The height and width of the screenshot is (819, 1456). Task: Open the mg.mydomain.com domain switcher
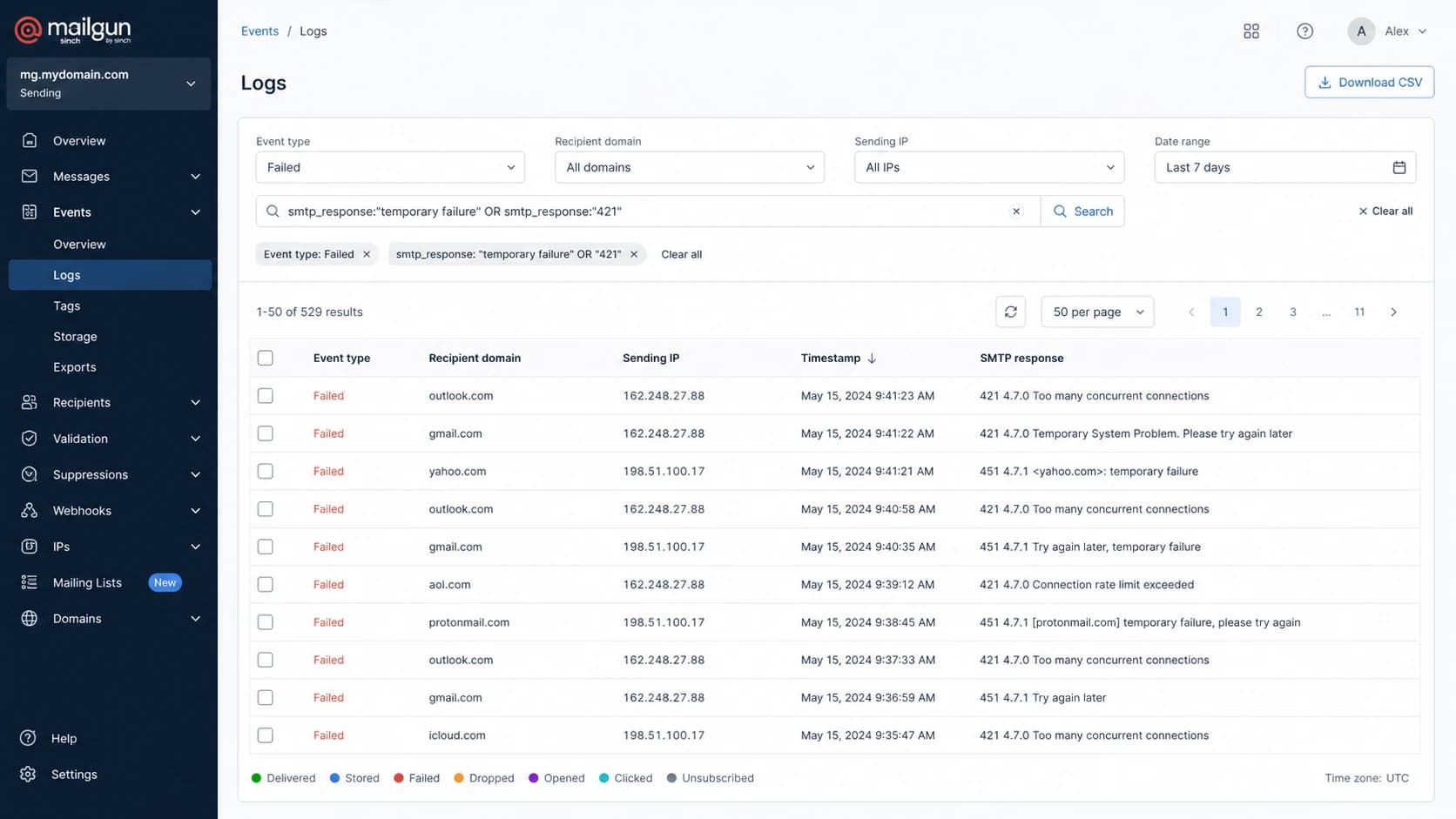(109, 84)
